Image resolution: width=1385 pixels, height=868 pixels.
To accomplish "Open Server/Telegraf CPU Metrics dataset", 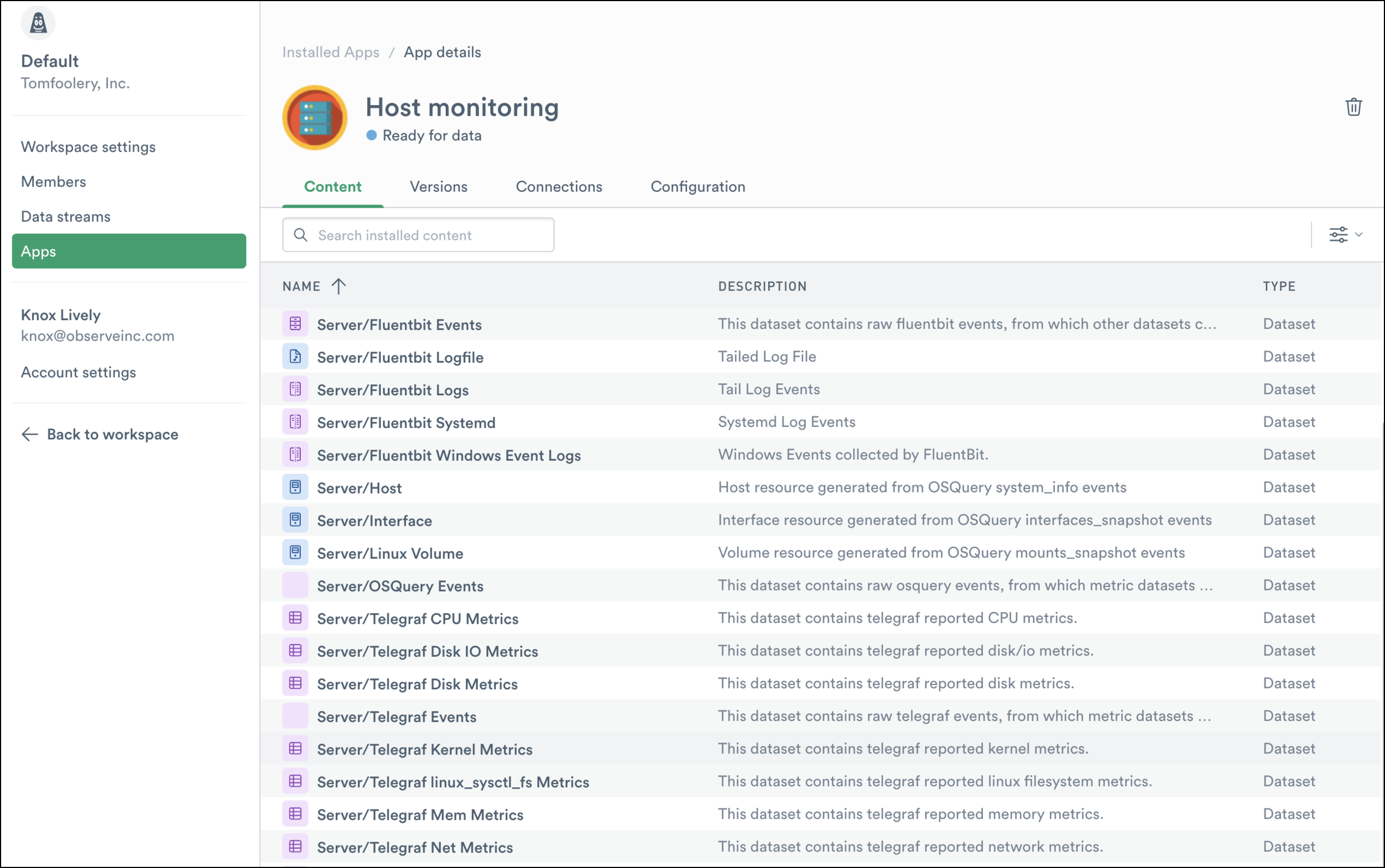I will (x=418, y=619).
